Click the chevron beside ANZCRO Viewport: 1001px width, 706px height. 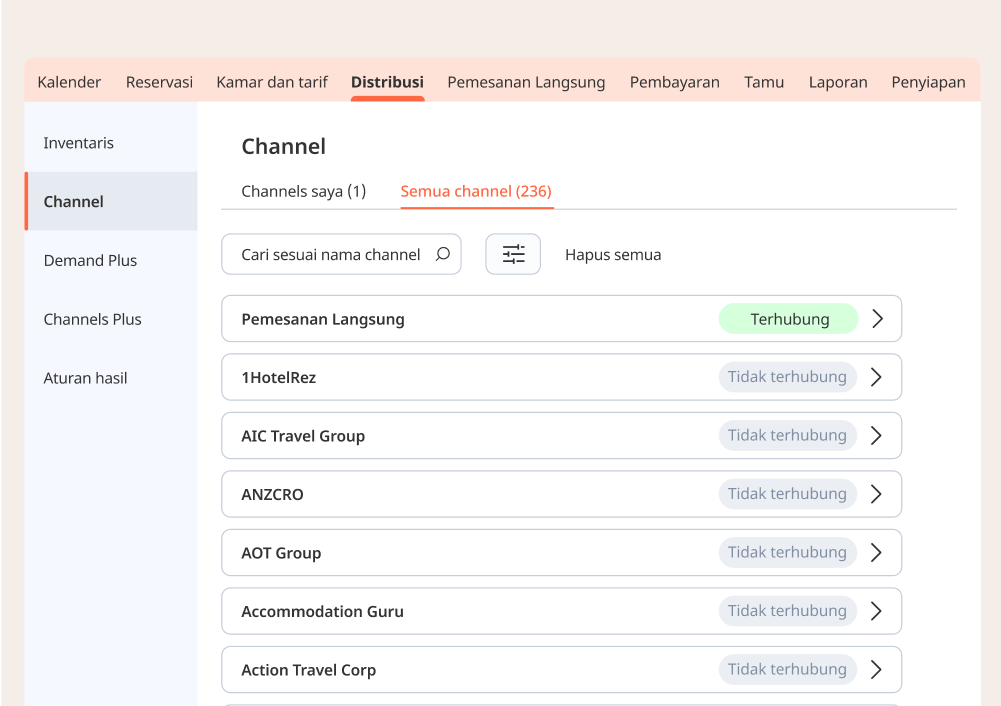click(877, 494)
